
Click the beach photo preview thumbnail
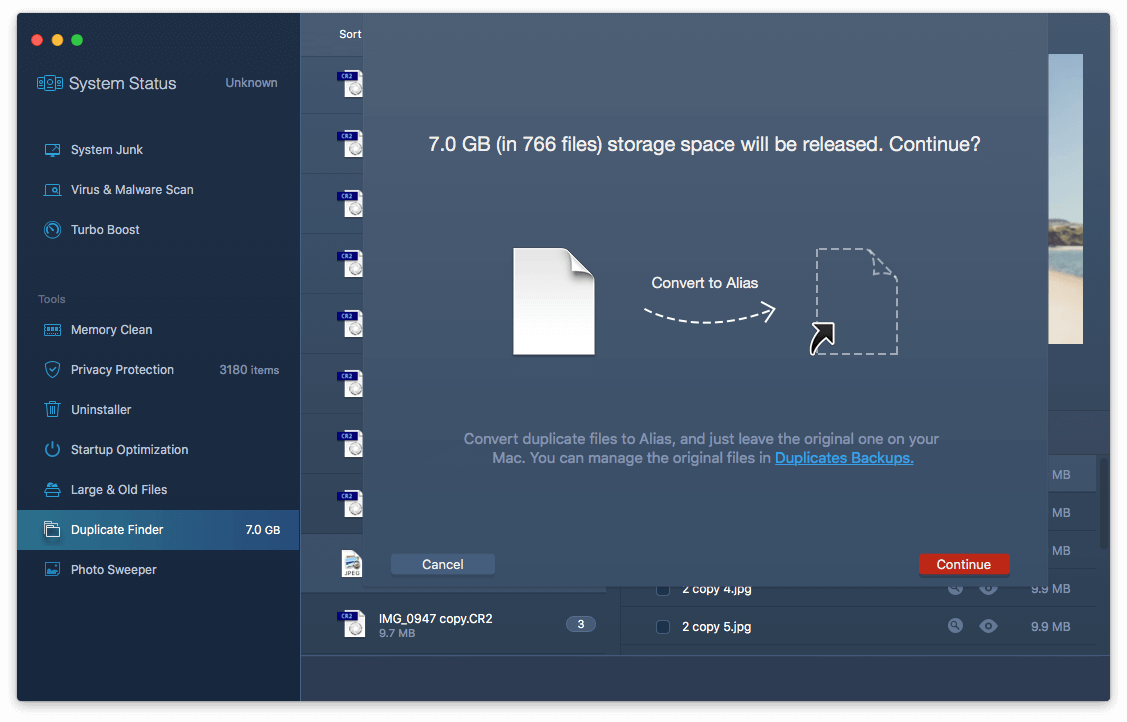[1065, 199]
